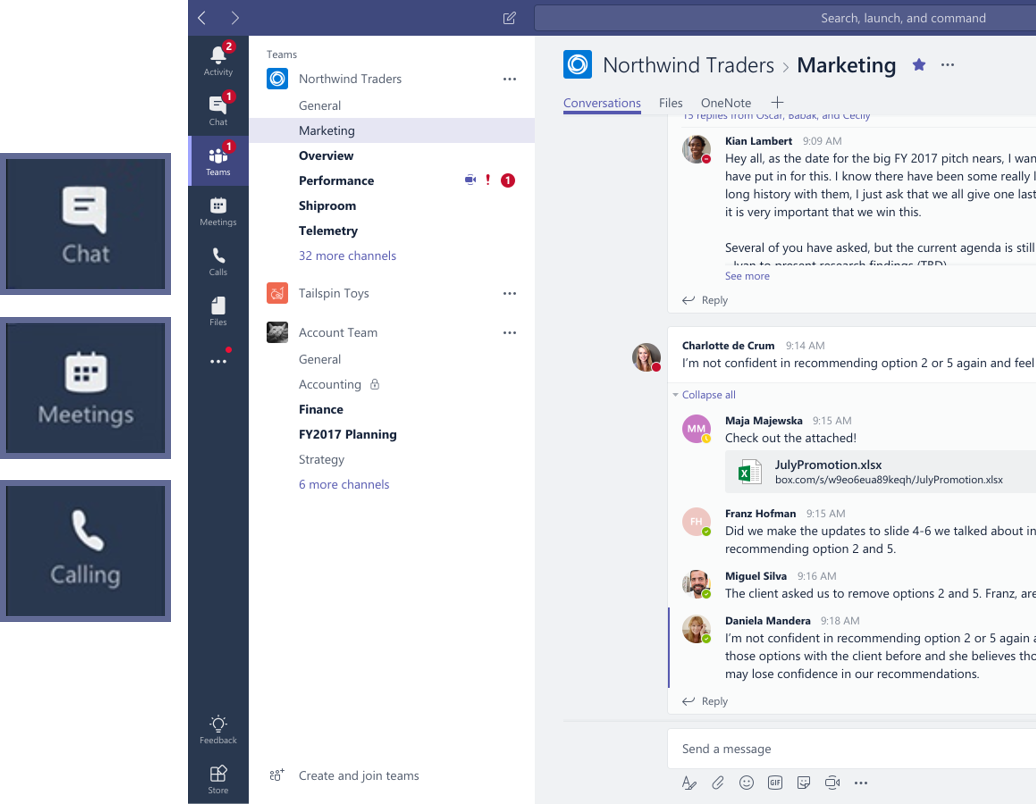
Task: Open the Activity feed in sidebar
Action: (218, 61)
